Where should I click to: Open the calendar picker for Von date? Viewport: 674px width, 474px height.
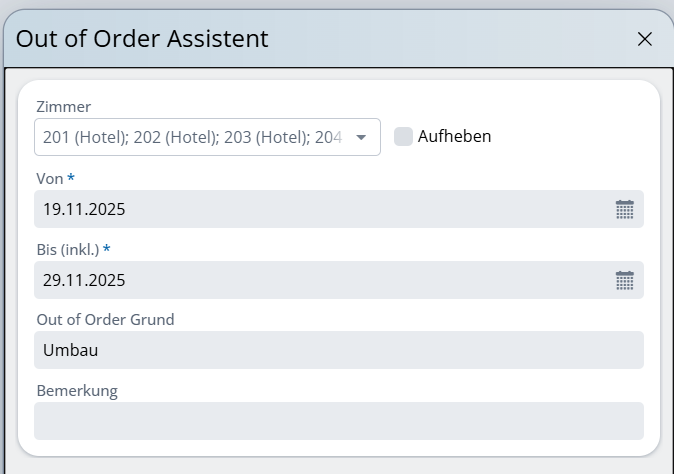[625, 209]
